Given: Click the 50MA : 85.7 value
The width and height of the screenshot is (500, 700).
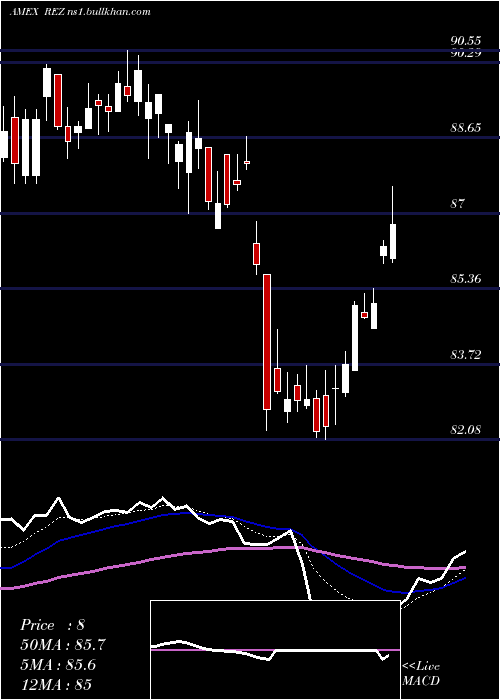Looking at the screenshot, I should pyautogui.click(x=63, y=645).
